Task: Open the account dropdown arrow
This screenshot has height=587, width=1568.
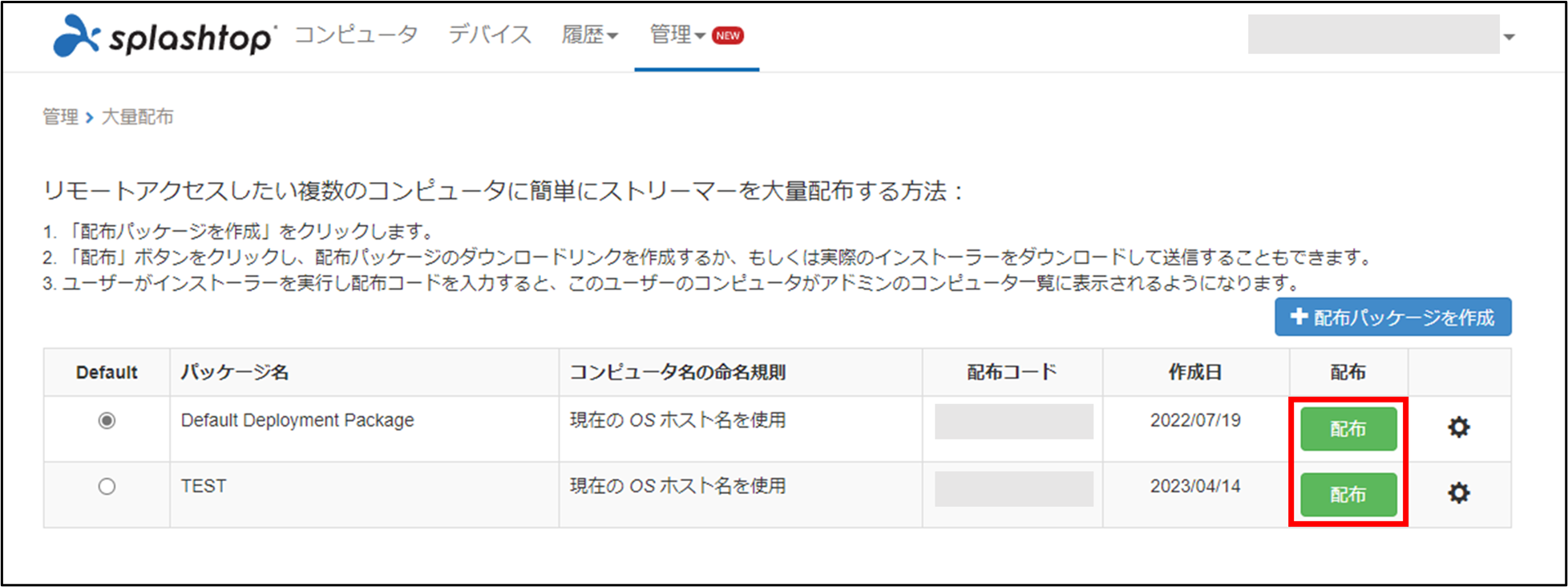Action: (x=1509, y=37)
